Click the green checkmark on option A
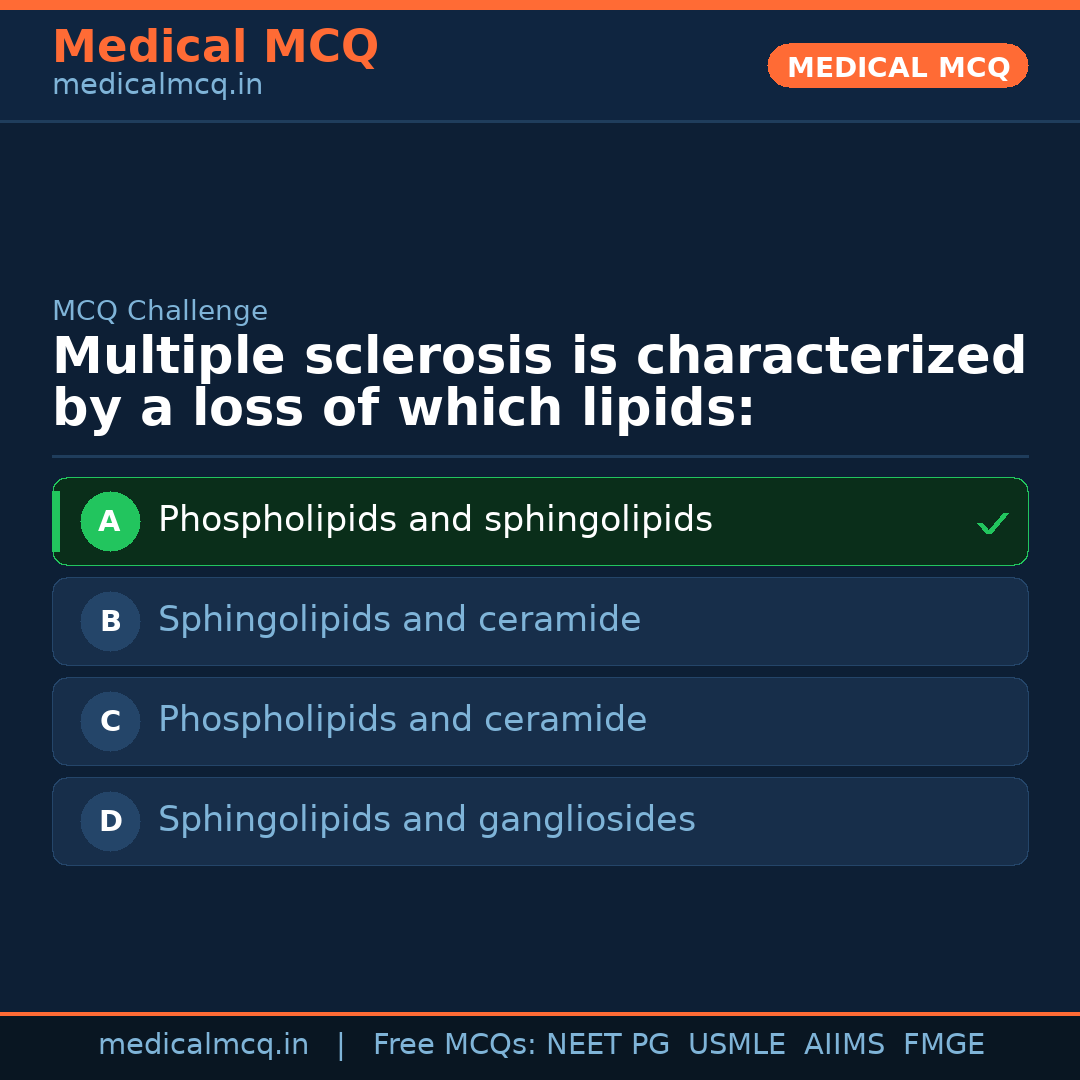The width and height of the screenshot is (1080, 1080). (992, 523)
